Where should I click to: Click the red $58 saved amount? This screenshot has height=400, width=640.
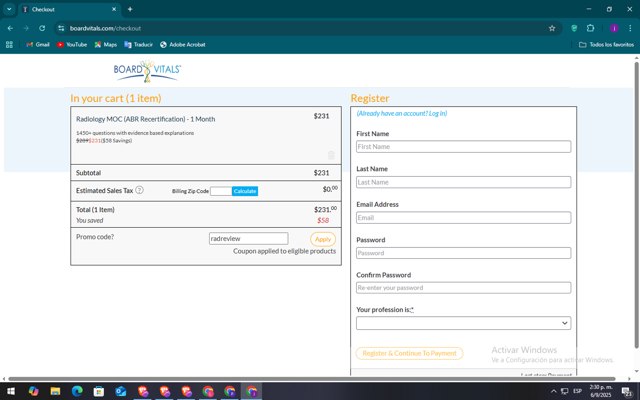323,220
